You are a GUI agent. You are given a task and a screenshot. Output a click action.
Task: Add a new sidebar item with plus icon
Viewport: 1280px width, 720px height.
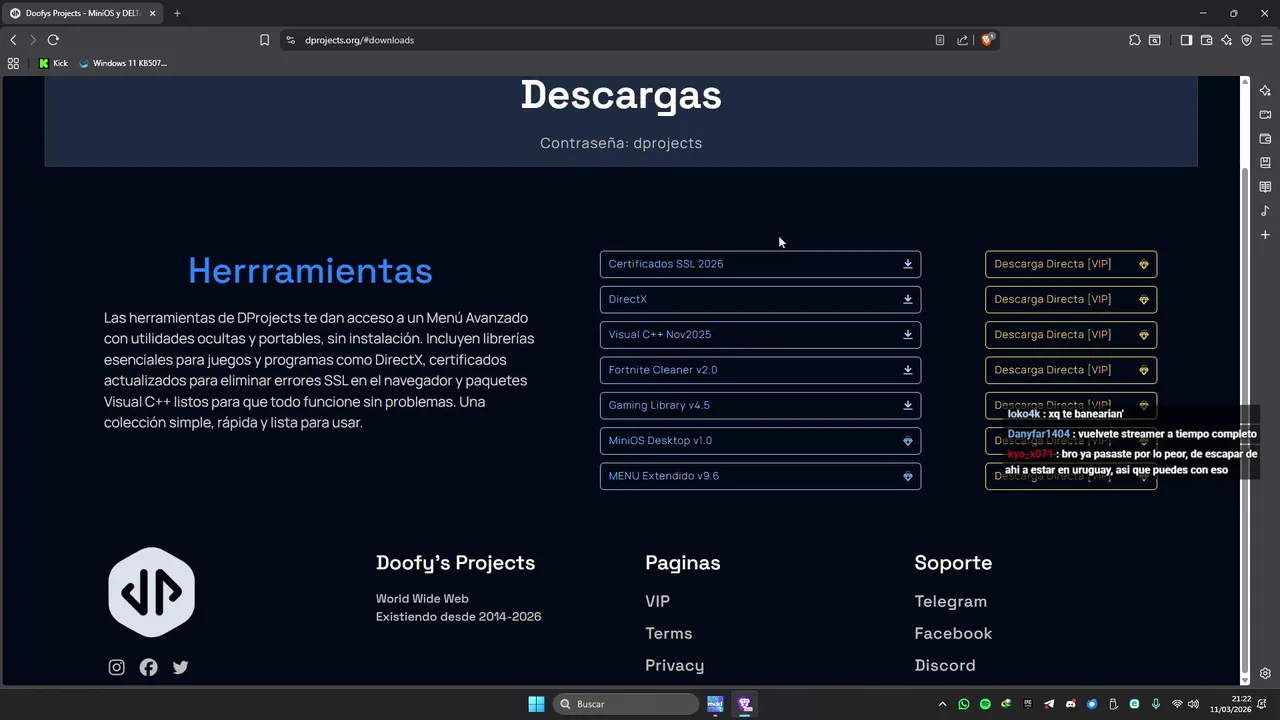[x=1265, y=235]
